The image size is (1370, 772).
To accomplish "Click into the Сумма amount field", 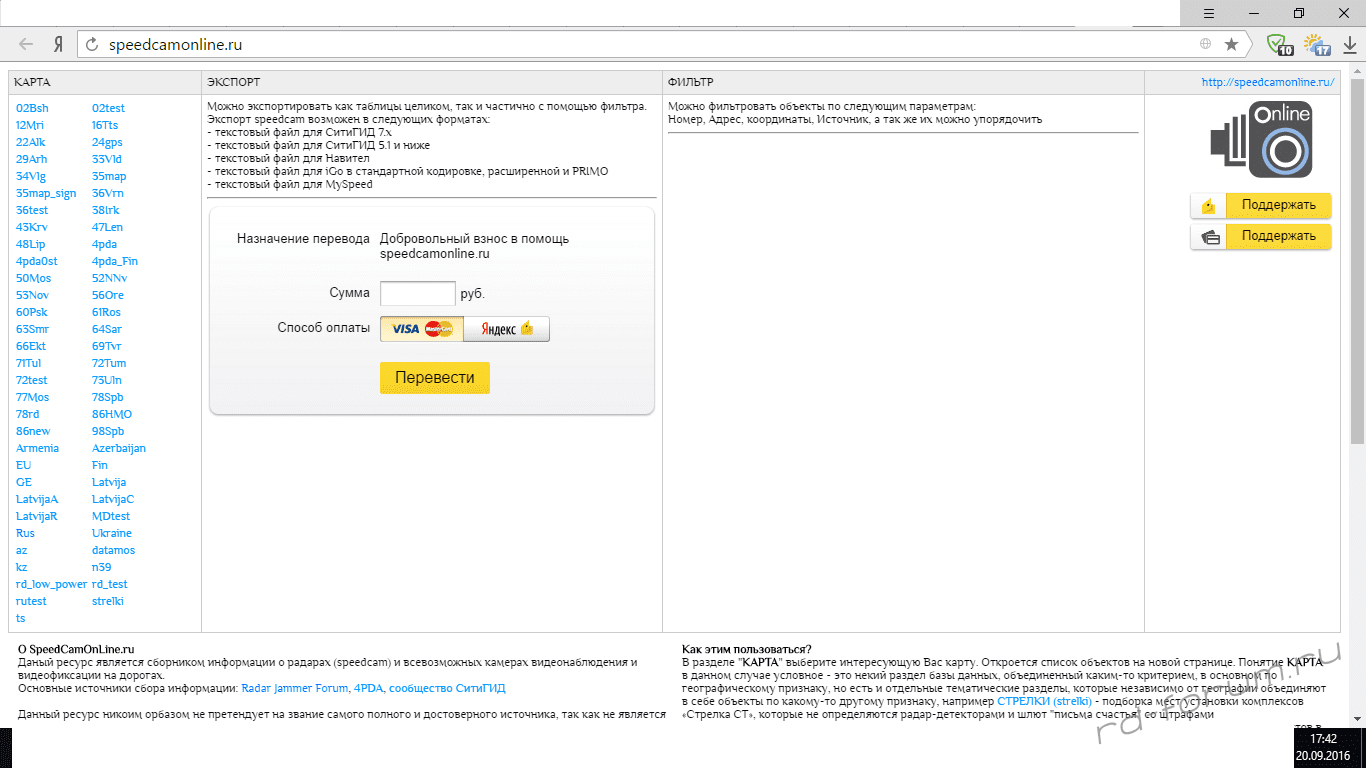I will tap(418, 294).
